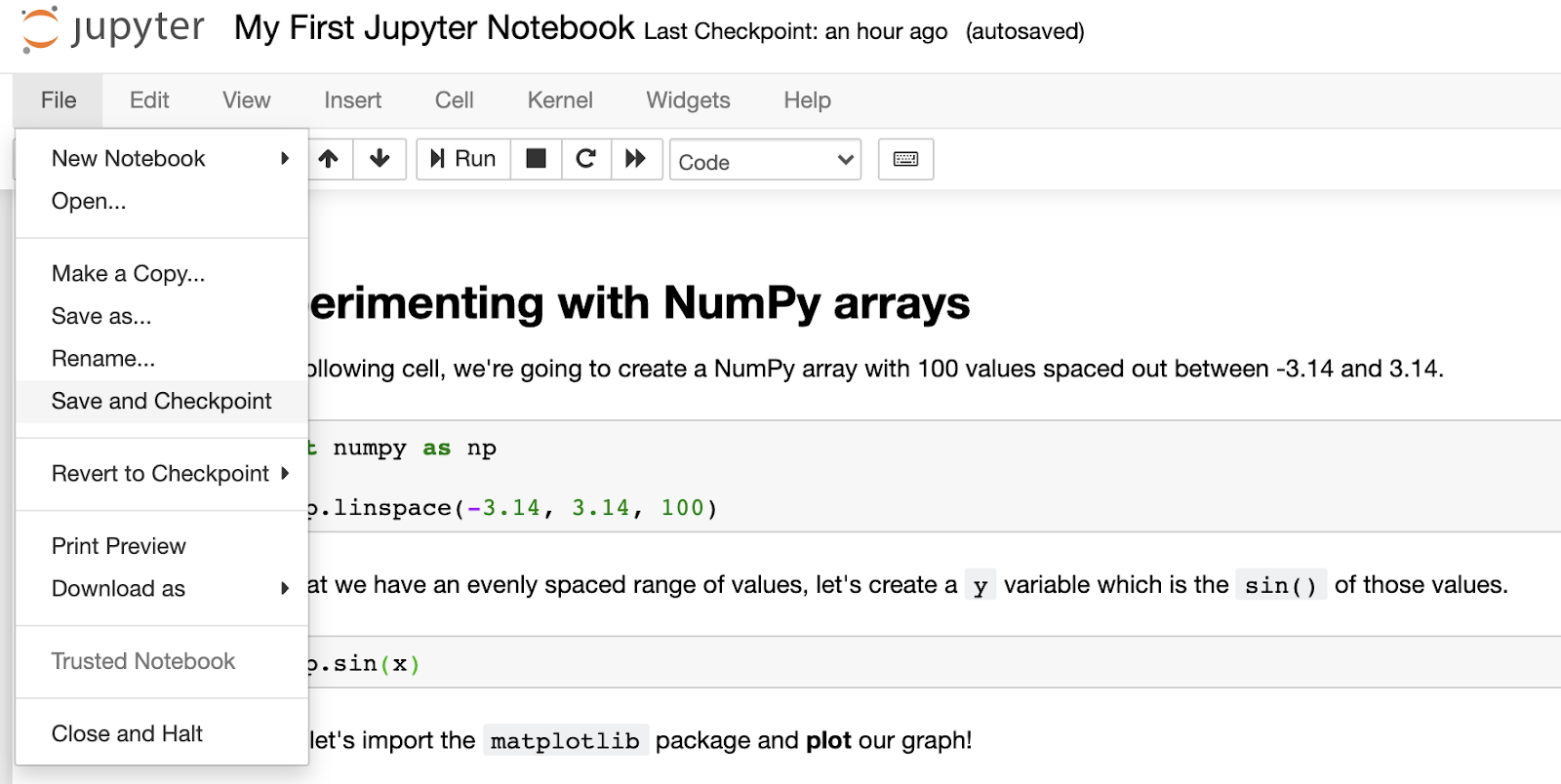Open Print Preview

coord(162,546)
